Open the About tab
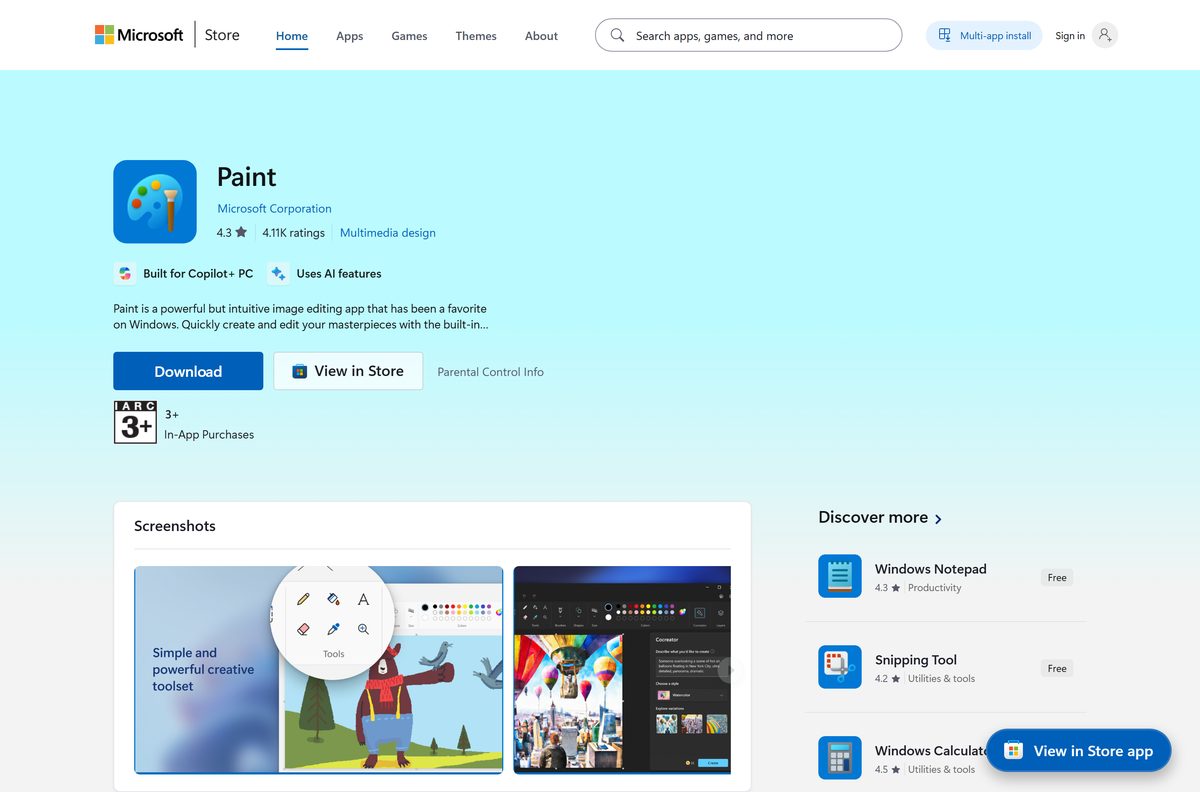The height and width of the screenshot is (792, 1200). [x=541, y=36]
